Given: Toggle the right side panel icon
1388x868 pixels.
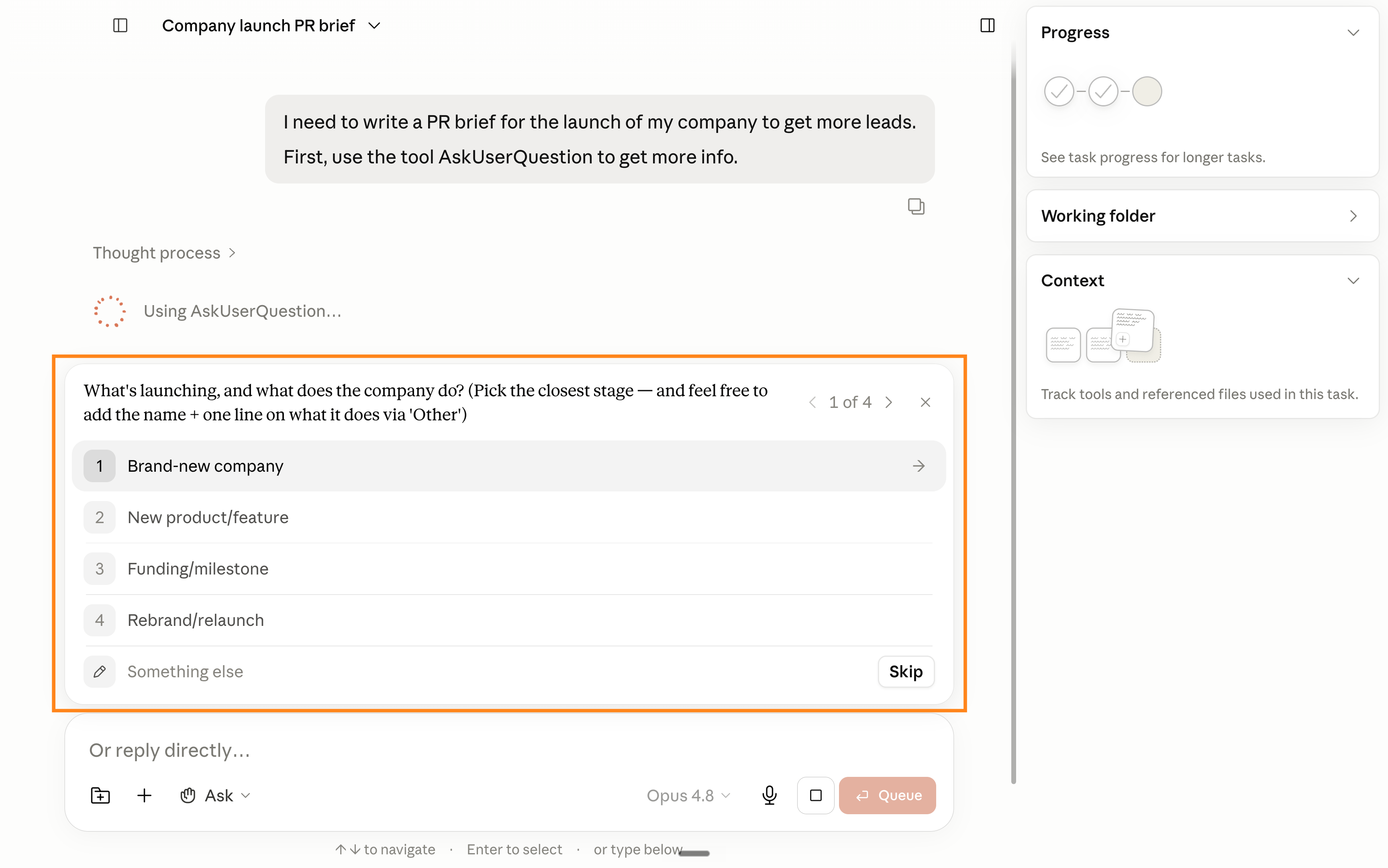Looking at the screenshot, I should (987, 25).
